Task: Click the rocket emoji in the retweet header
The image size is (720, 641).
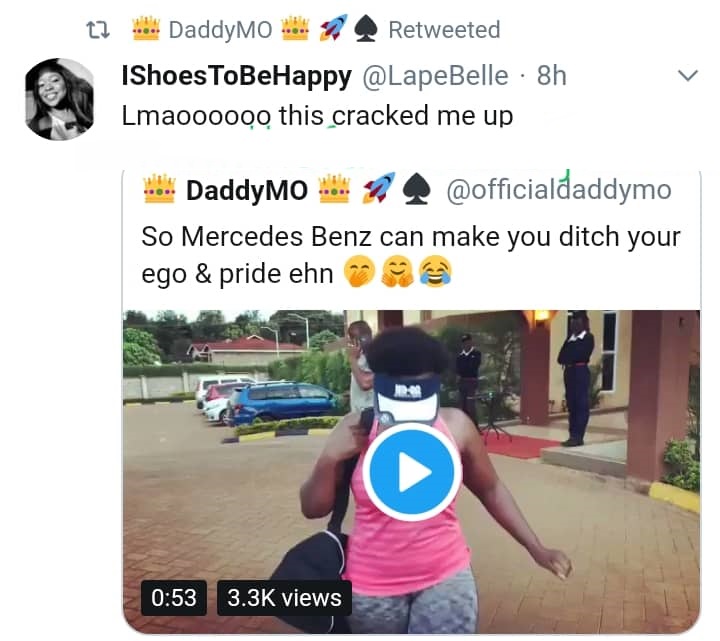Action: (x=331, y=30)
